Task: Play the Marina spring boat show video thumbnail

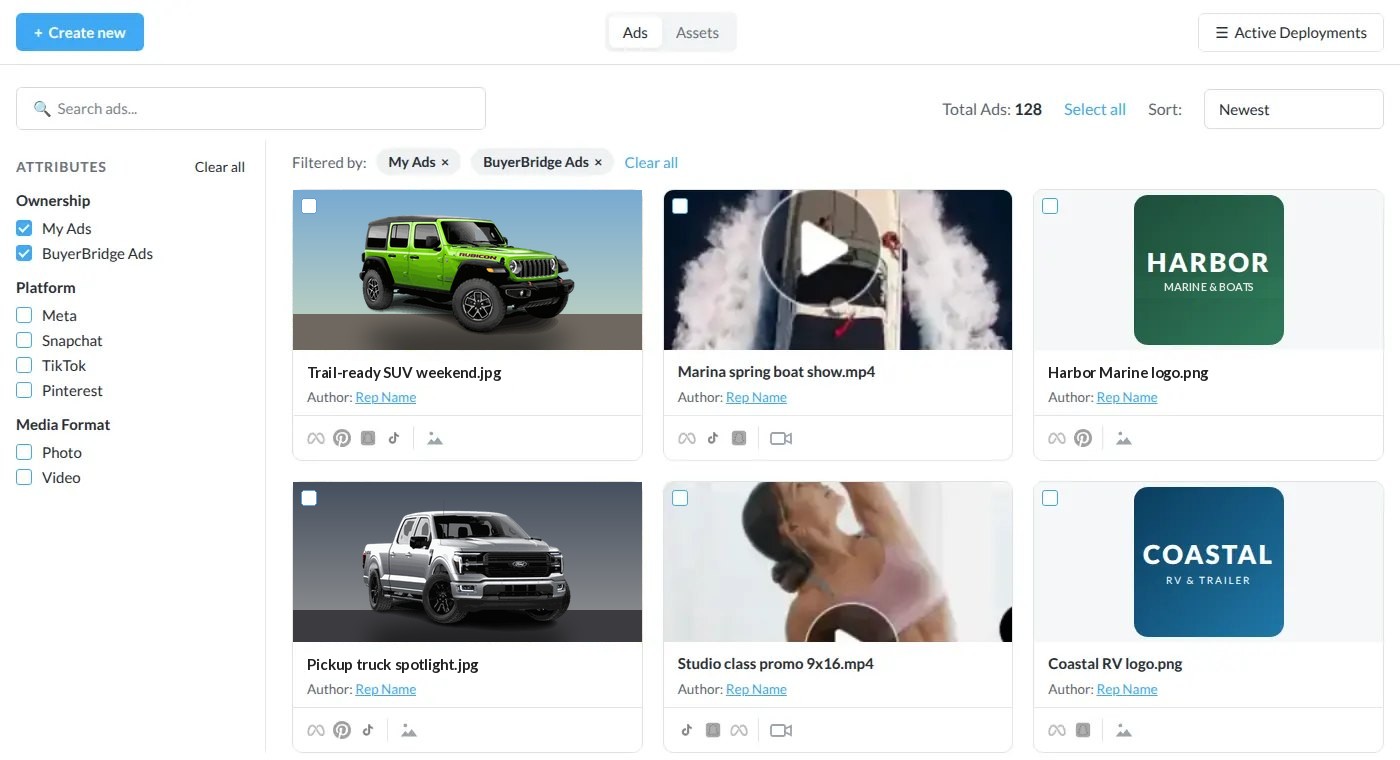Action: click(820, 250)
